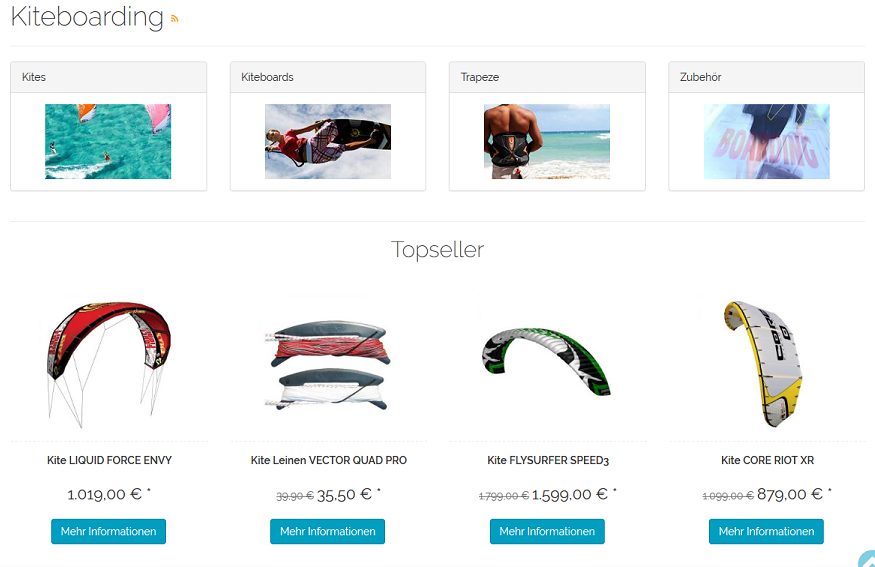View the yellow Core Riot XR kite image

pyautogui.click(x=763, y=364)
